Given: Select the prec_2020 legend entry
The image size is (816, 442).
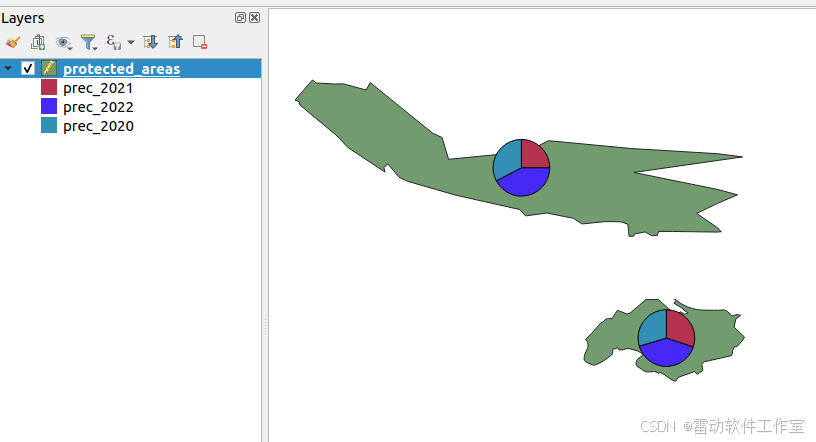Looking at the screenshot, I should click(98, 126).
